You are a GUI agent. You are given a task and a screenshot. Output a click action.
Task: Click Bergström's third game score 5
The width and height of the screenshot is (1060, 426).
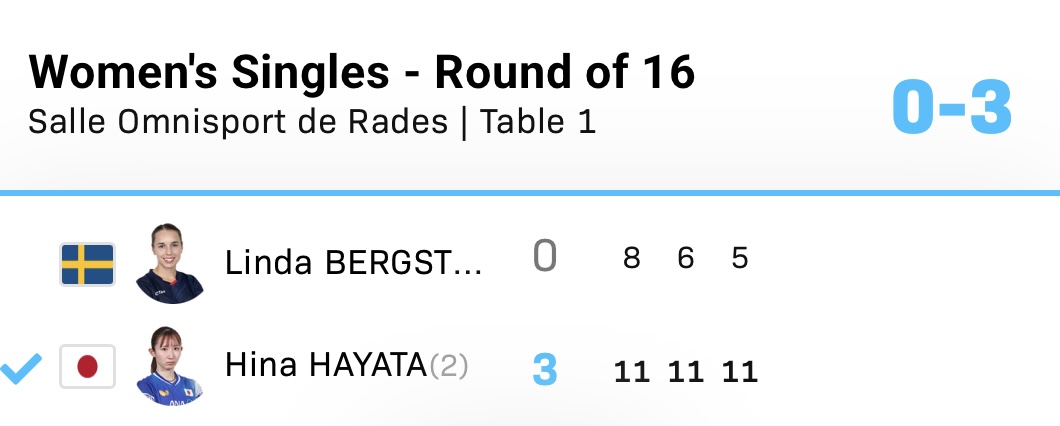pos(740,259)
